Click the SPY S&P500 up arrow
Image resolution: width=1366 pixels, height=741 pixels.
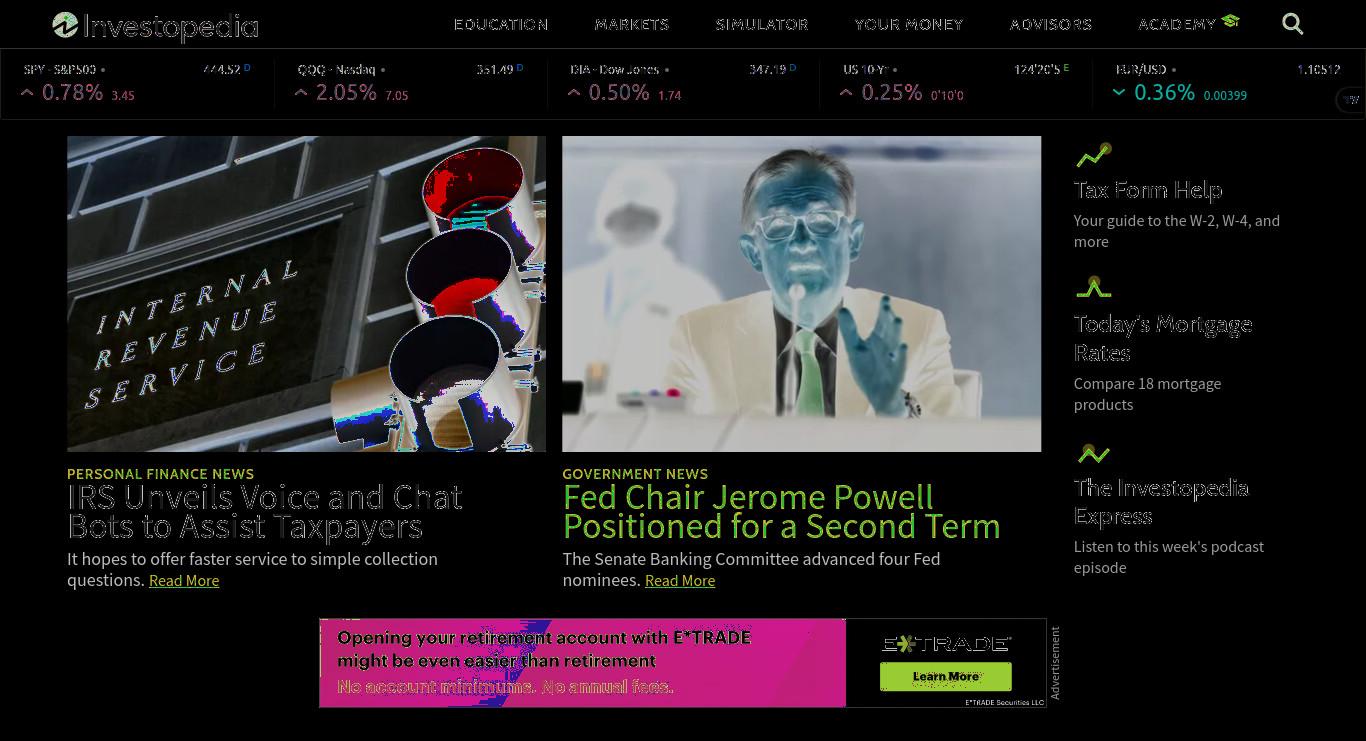coord(27,93)
